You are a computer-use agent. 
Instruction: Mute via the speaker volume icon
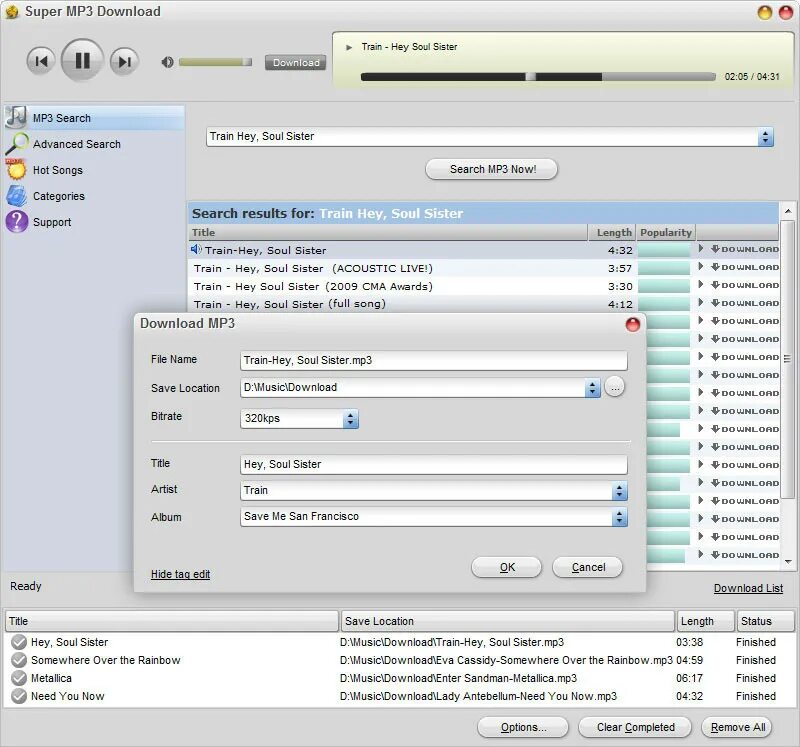pos(167,62)
